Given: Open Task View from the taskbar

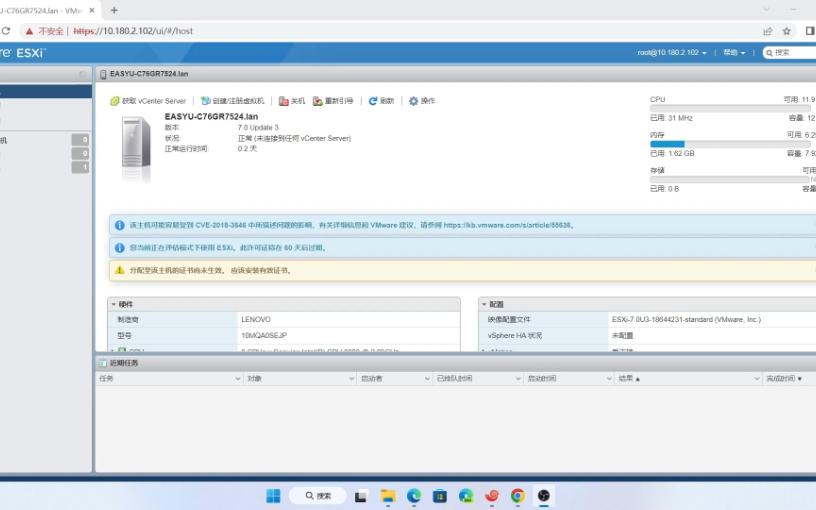Looking at the screenshot, I should [361, 496].
